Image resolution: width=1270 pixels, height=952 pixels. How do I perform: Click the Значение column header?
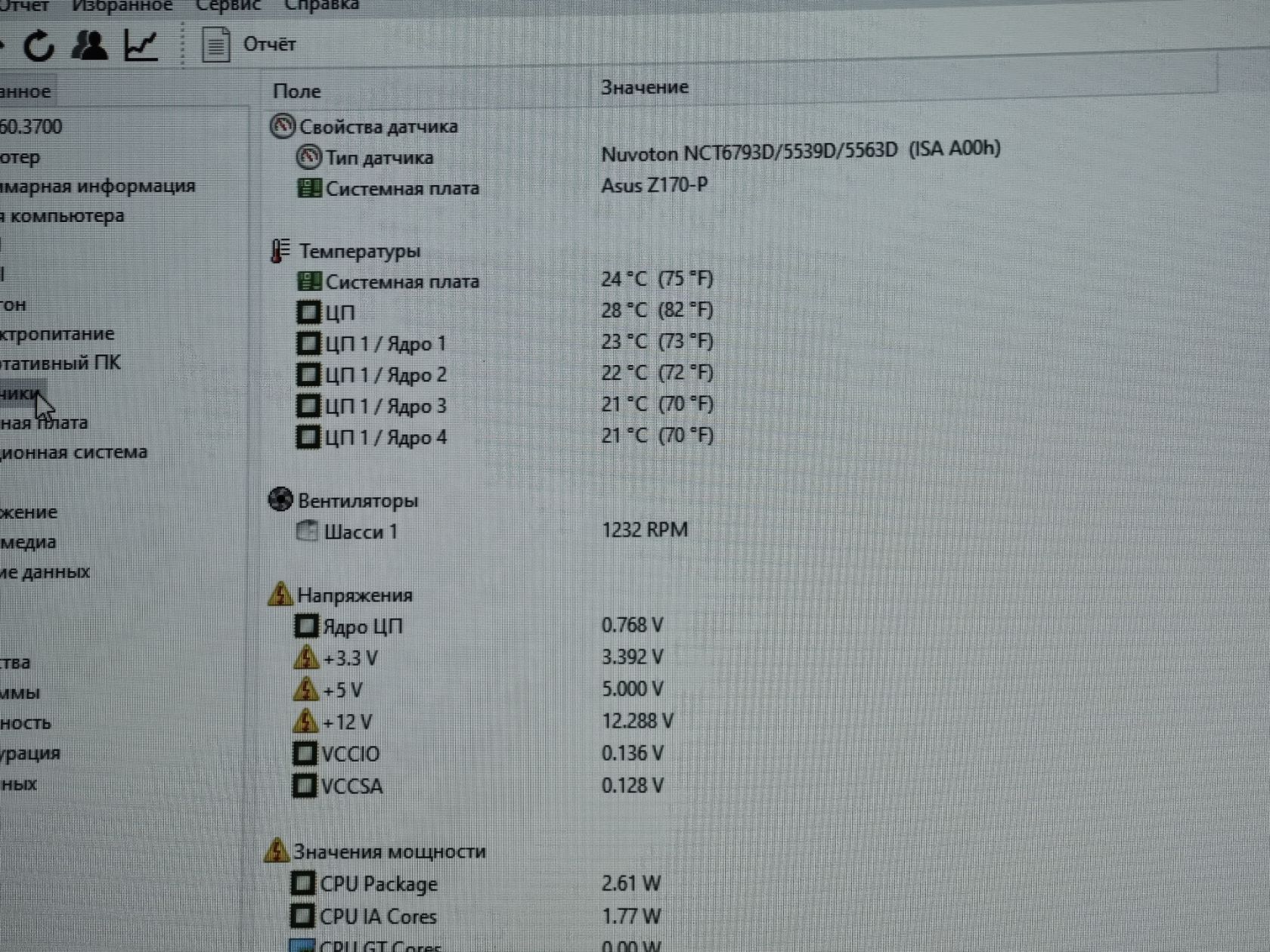point(645,87)
